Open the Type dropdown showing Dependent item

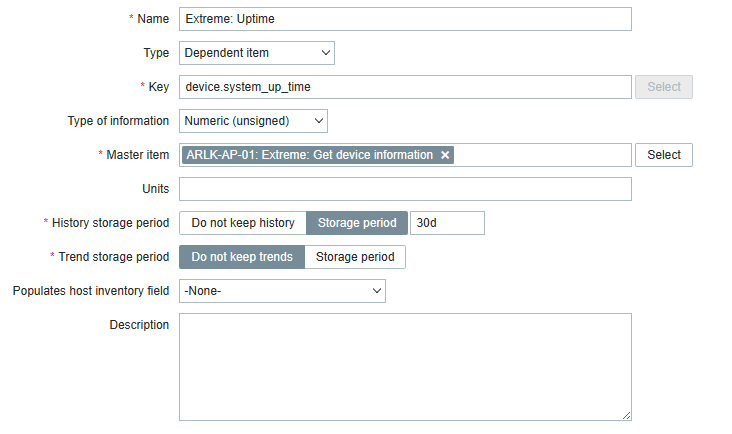pos(257,53)
